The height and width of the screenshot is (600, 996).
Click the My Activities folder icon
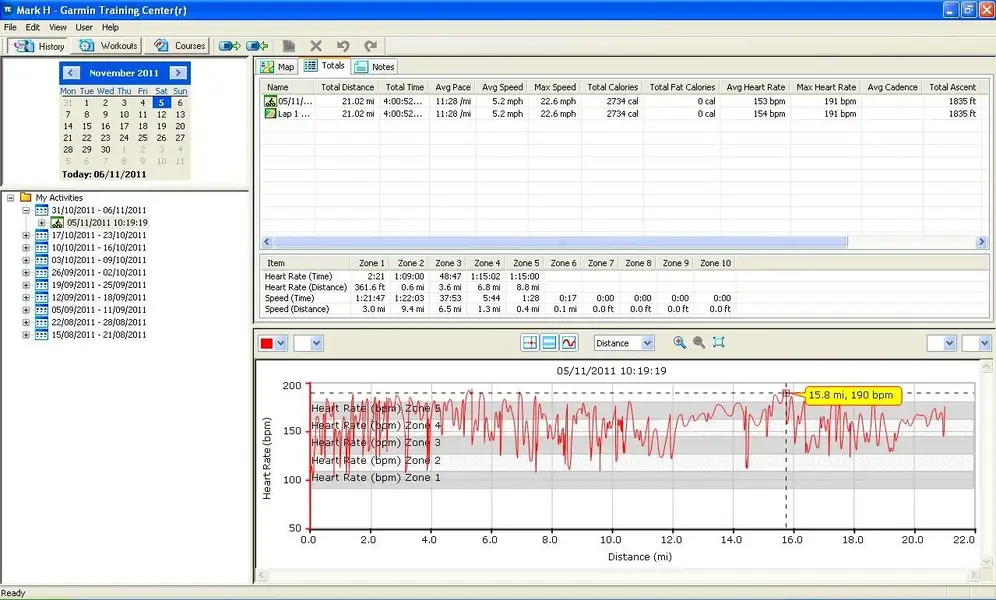click(25, 197)
